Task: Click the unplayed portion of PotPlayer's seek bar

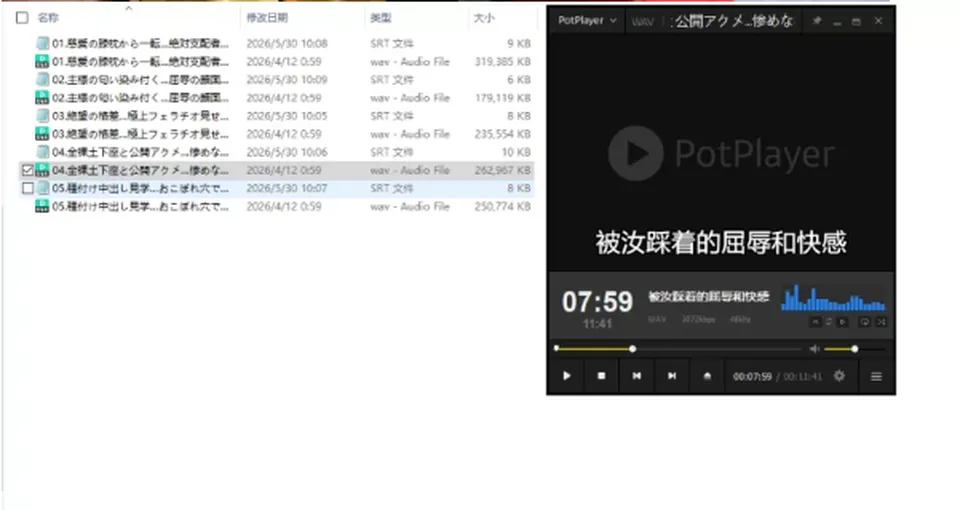Action: coord(718,349)
